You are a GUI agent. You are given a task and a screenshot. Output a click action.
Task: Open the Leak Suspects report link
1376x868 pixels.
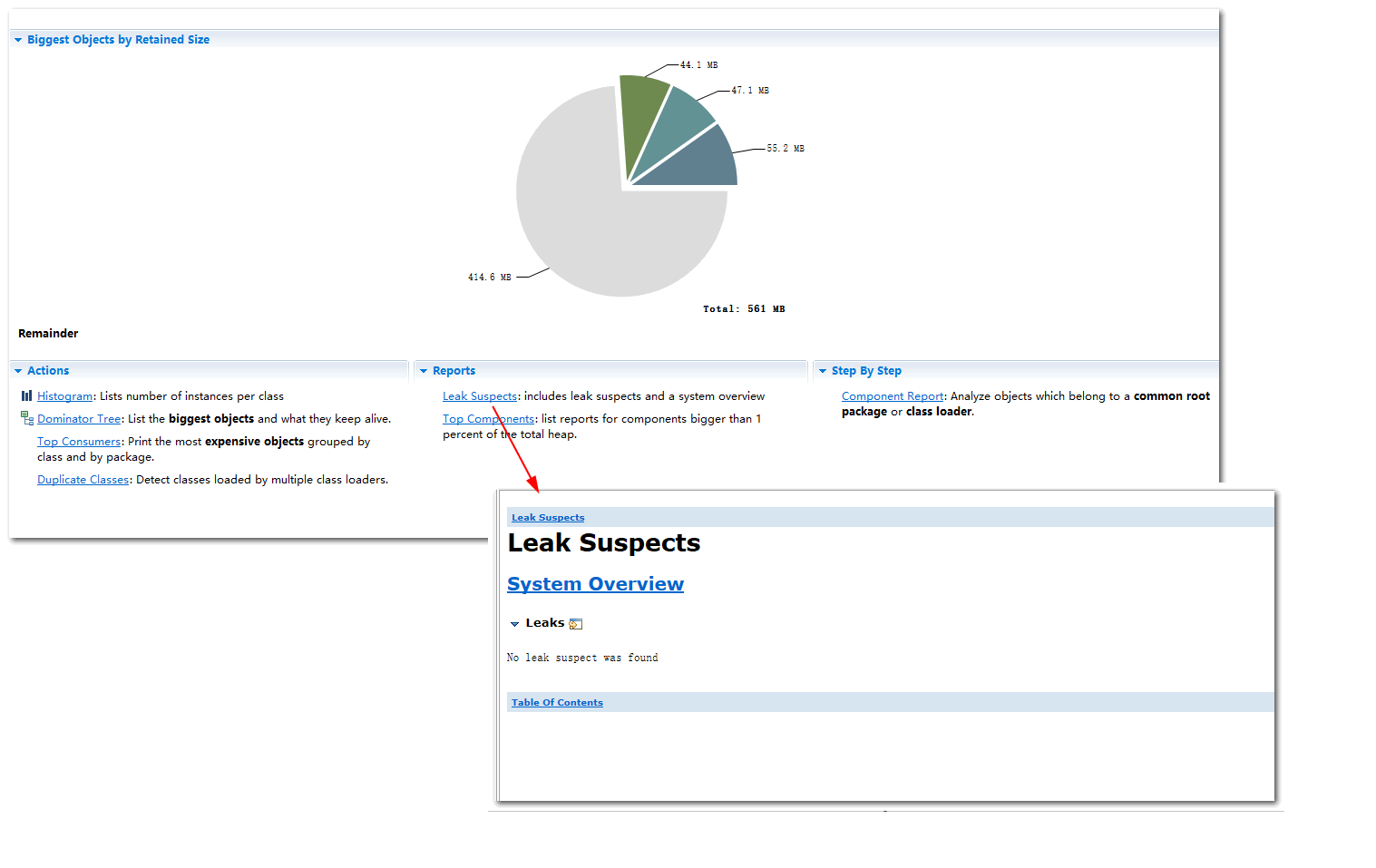[479, 396]
